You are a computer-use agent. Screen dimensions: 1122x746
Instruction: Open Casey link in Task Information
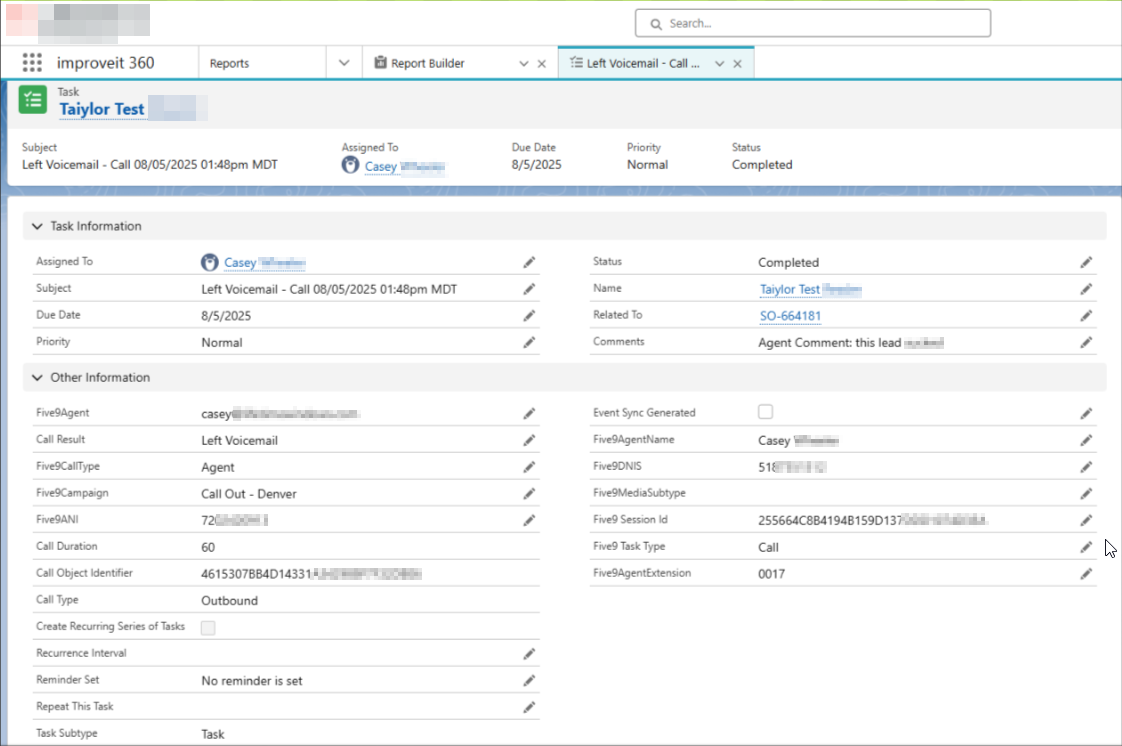240,263
